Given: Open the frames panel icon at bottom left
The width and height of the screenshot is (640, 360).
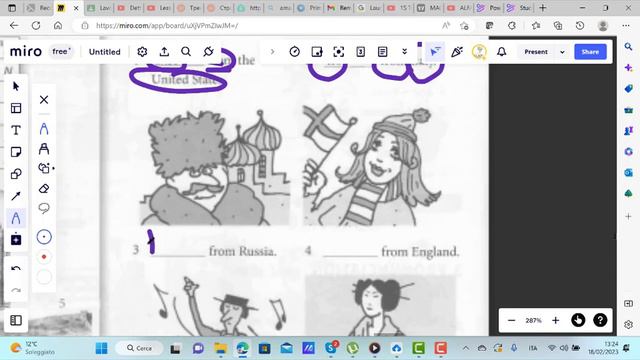Looking at the screenshot, I should [16, 320].
